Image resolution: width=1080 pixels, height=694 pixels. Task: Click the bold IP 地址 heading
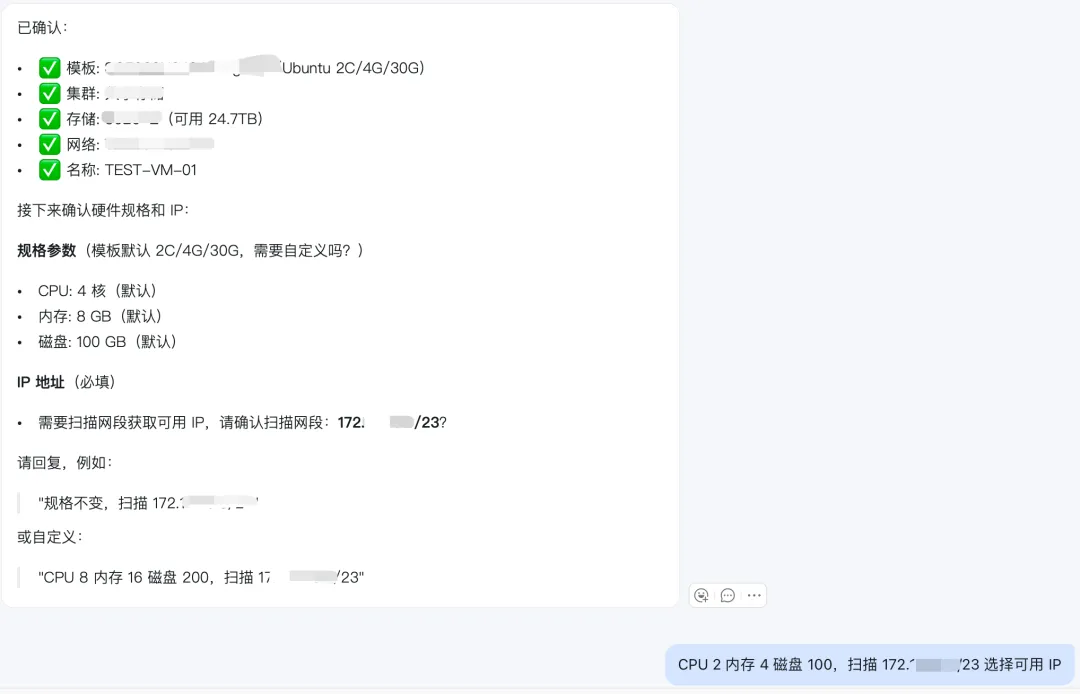(41, 382)
